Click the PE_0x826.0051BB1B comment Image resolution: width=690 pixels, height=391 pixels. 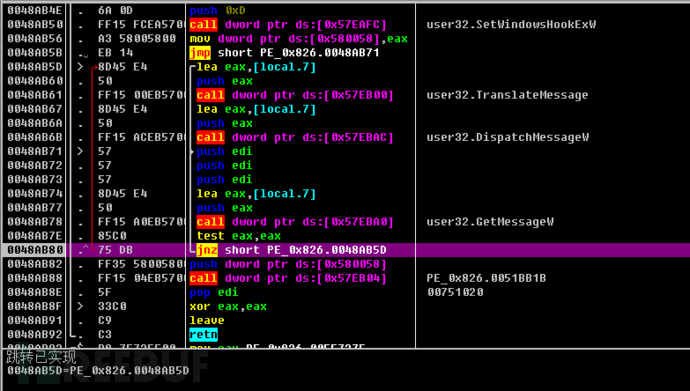486,278
